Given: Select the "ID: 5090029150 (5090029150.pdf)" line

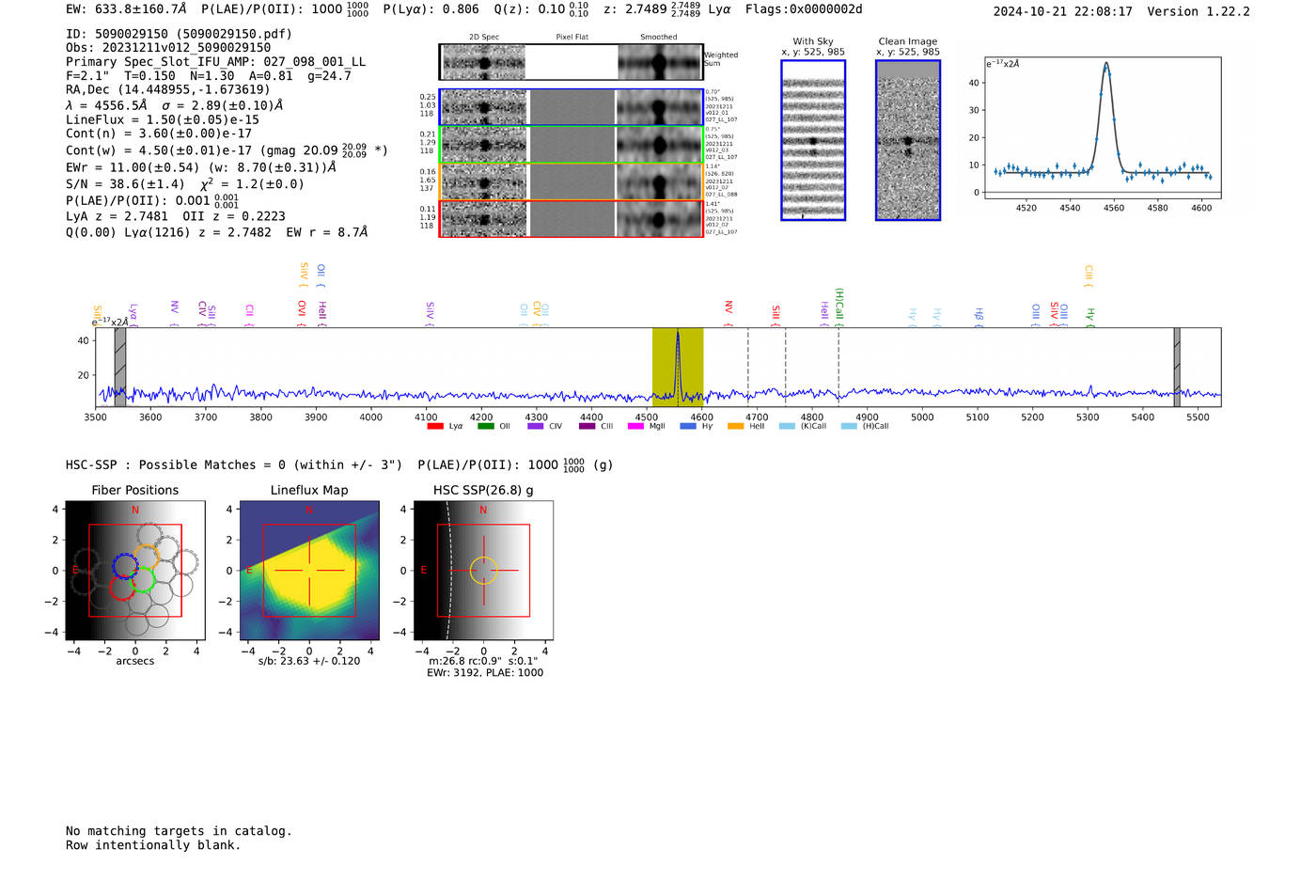Looking at the screenshot, I should pyautogui.click(x=179, y=34).
